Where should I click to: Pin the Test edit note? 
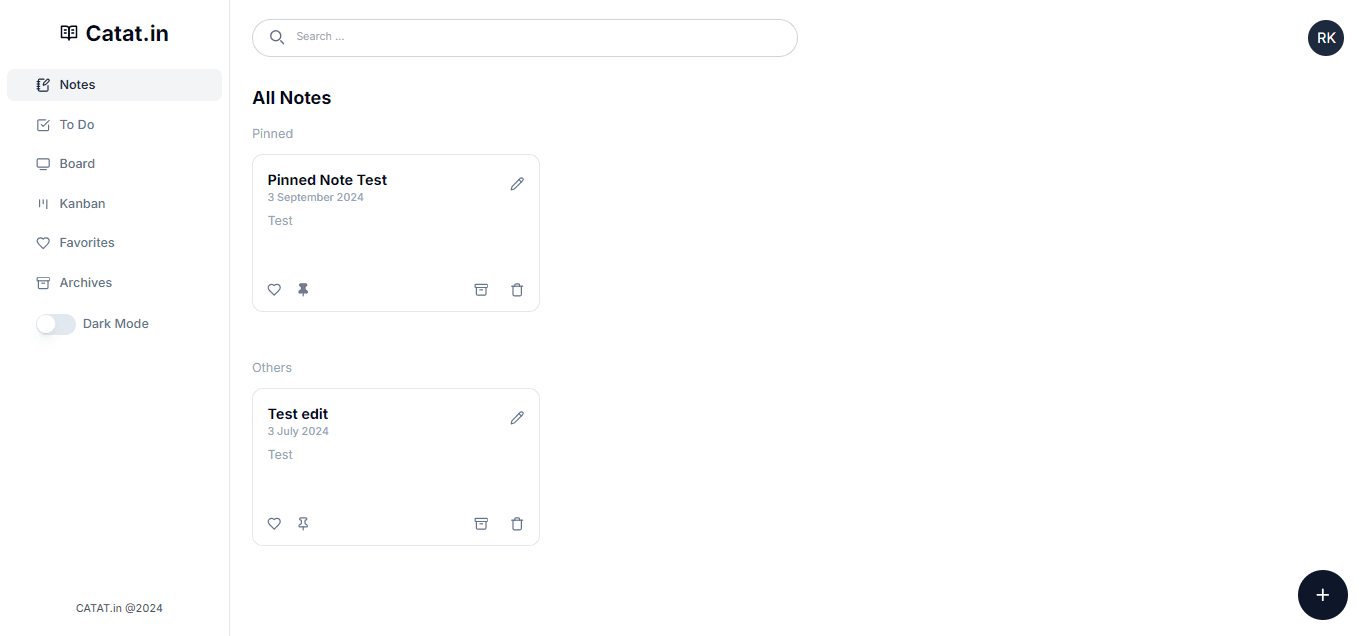pyautogui.click(x=303, y=524)
